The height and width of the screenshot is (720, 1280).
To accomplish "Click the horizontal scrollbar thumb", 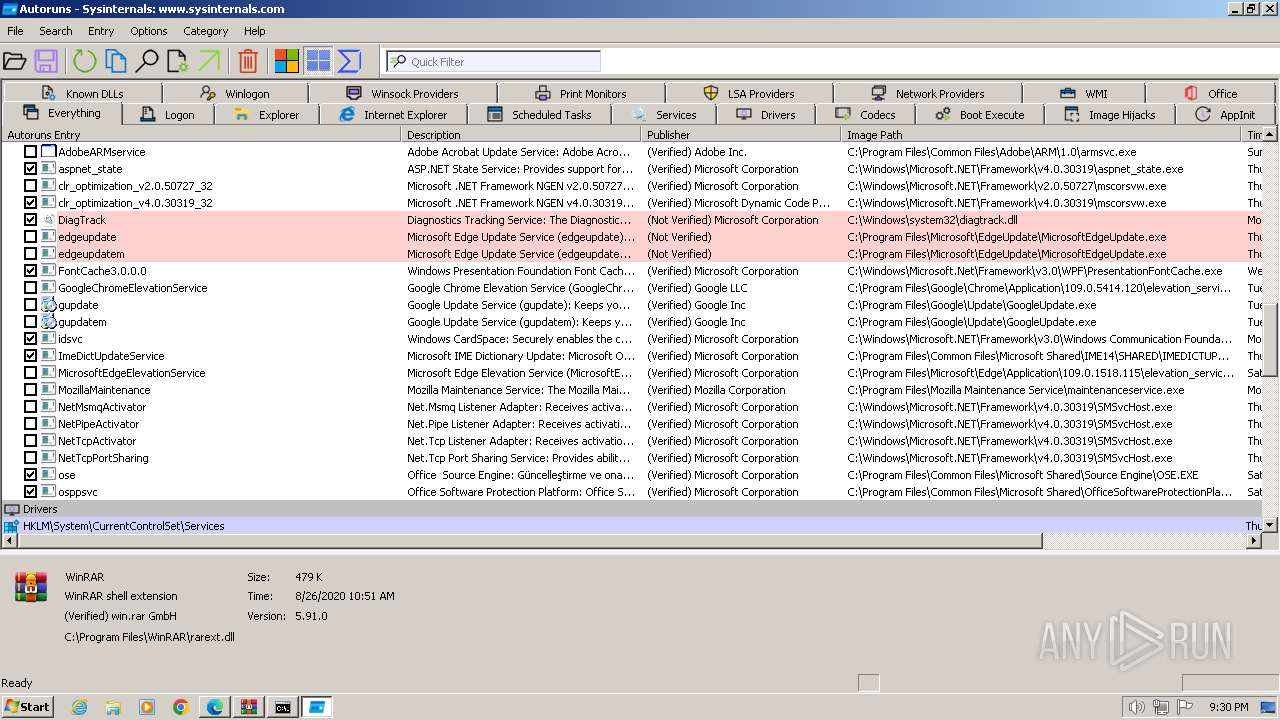I will (529, 541).
